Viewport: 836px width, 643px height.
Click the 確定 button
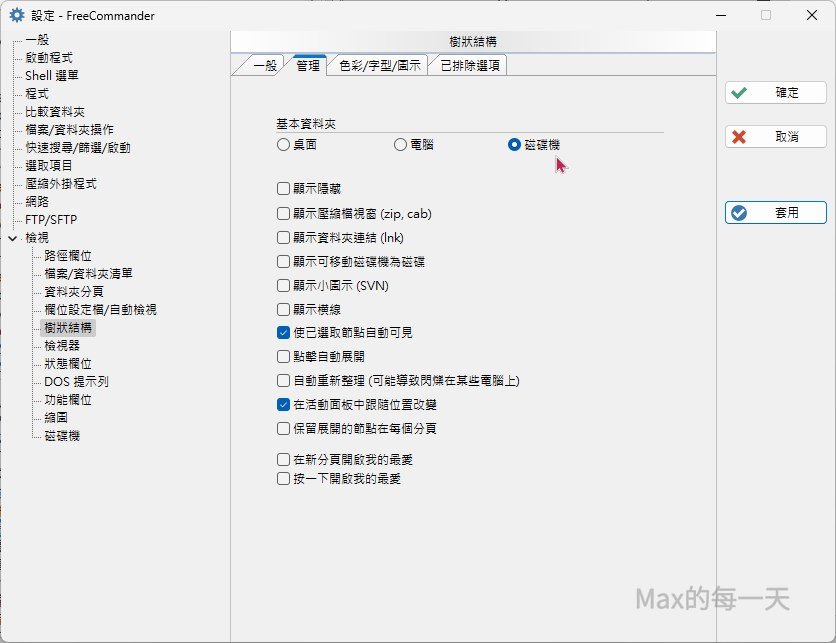click(776, 93)
